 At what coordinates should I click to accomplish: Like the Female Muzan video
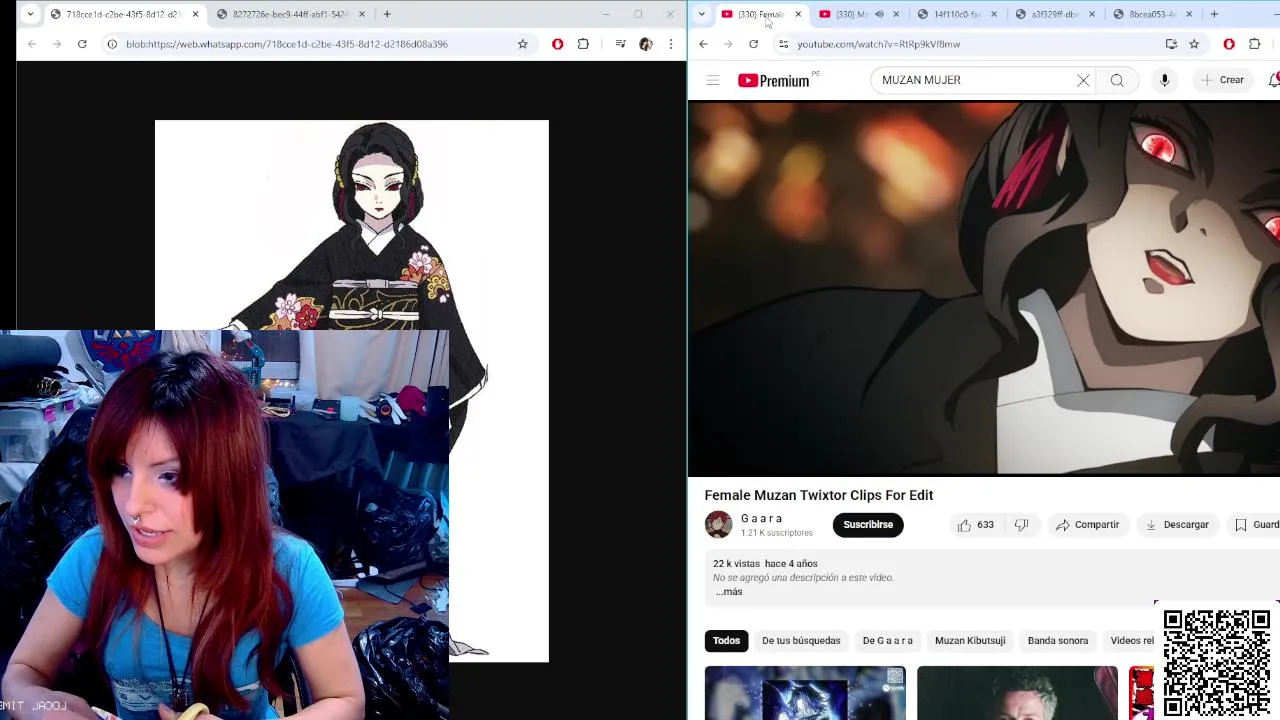click(x=976, y=525)
